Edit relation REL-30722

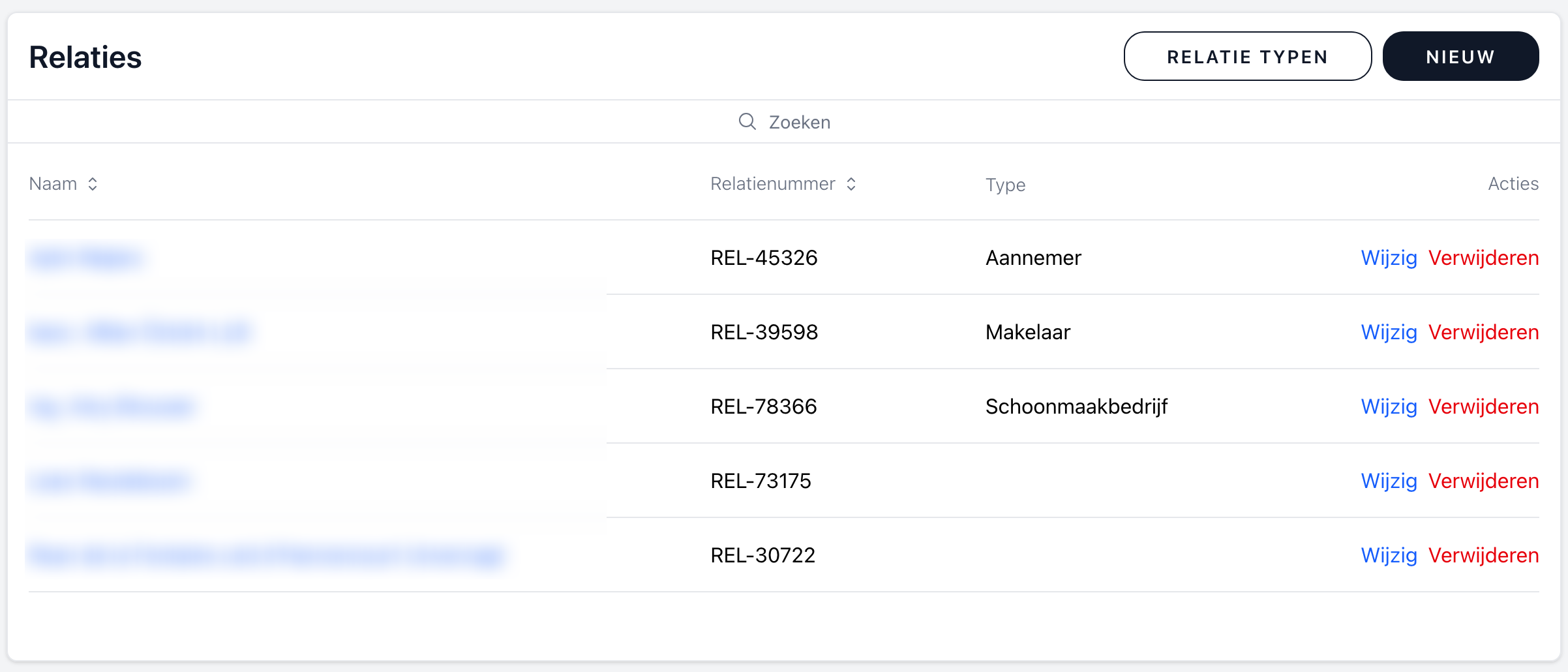[x=1389, y=555]
